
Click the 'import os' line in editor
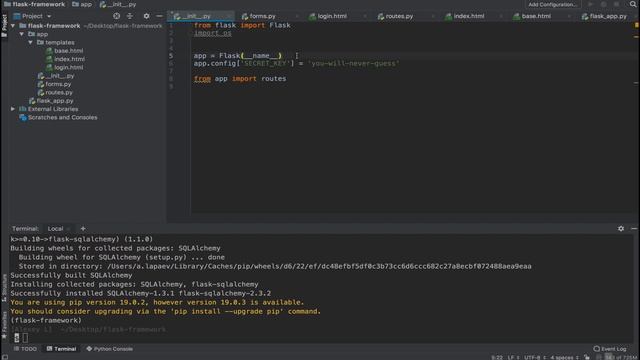click(x=212, y=33)
